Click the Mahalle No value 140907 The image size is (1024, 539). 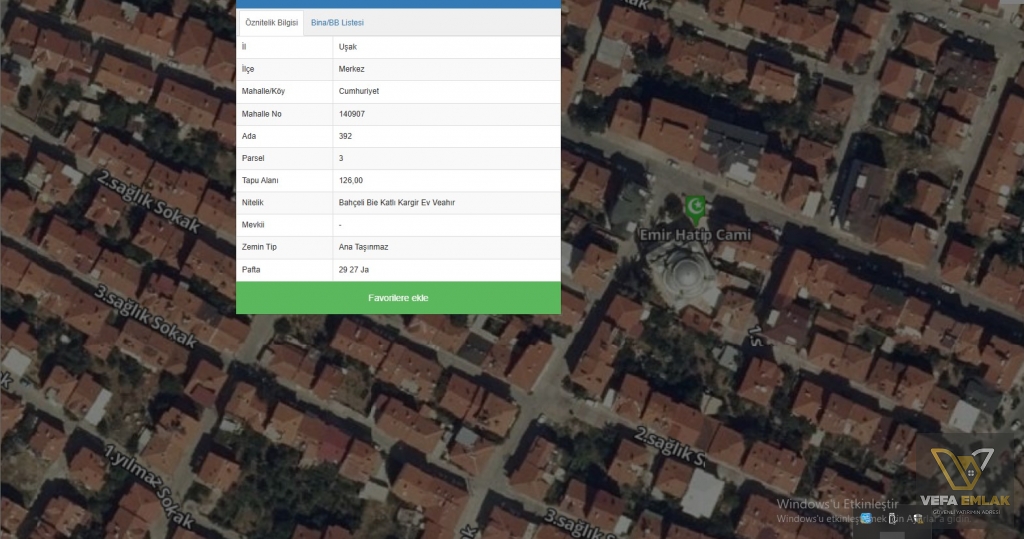pos(351,114)
